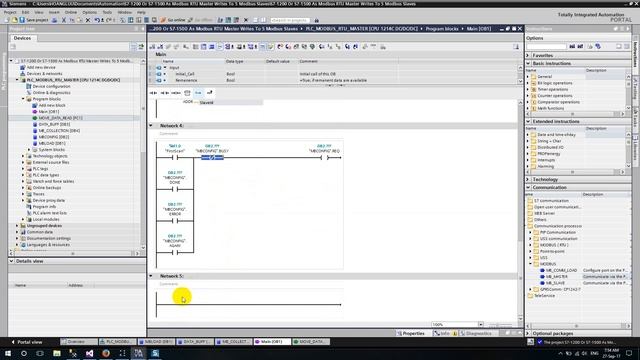The image size is (640, 360).
Task: Switch to the Properties tab
Action: 411,333
